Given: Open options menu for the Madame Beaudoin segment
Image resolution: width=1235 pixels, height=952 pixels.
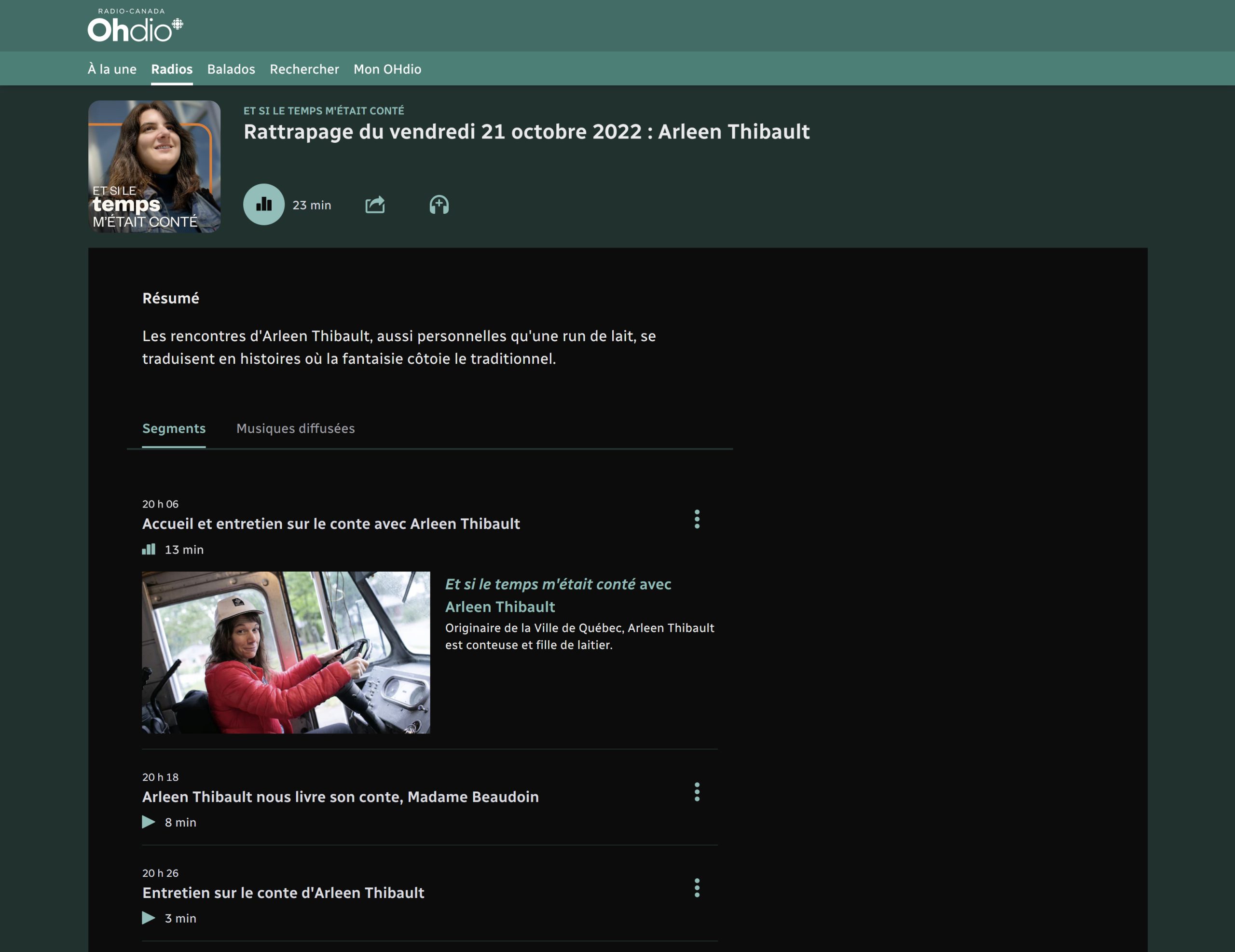Looking at the screenshot, I should pos(697,791).
